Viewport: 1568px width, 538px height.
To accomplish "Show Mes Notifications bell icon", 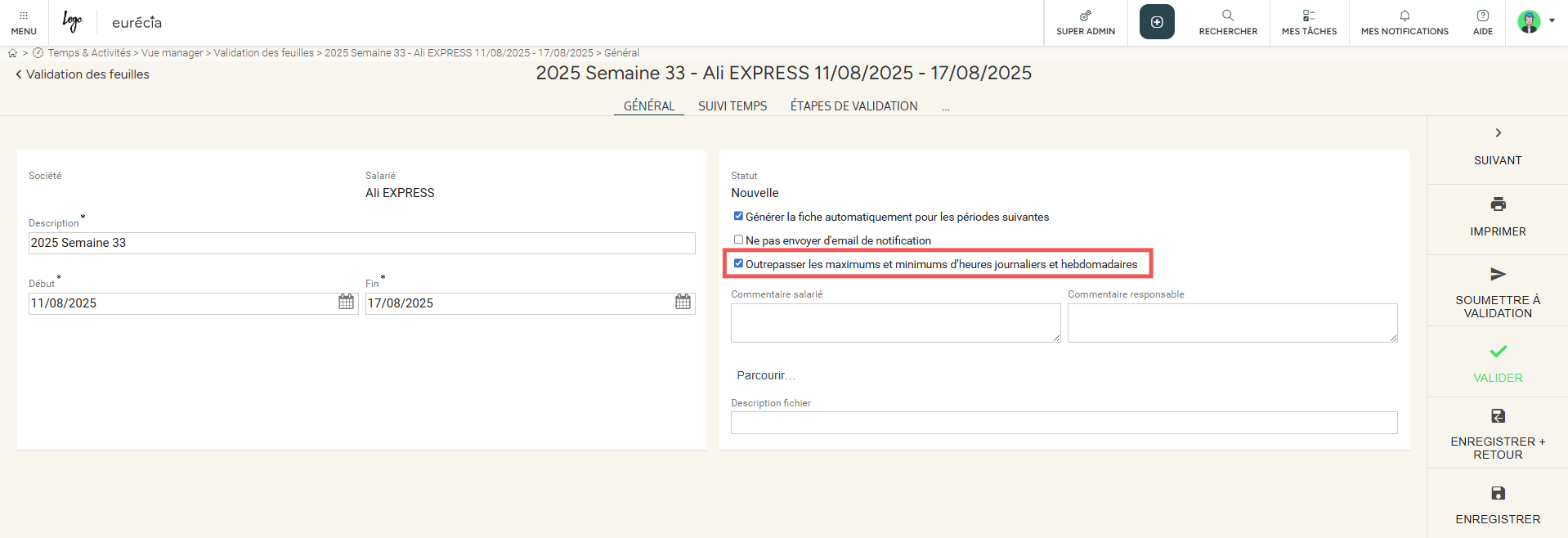I will (x=1404, y=16).
